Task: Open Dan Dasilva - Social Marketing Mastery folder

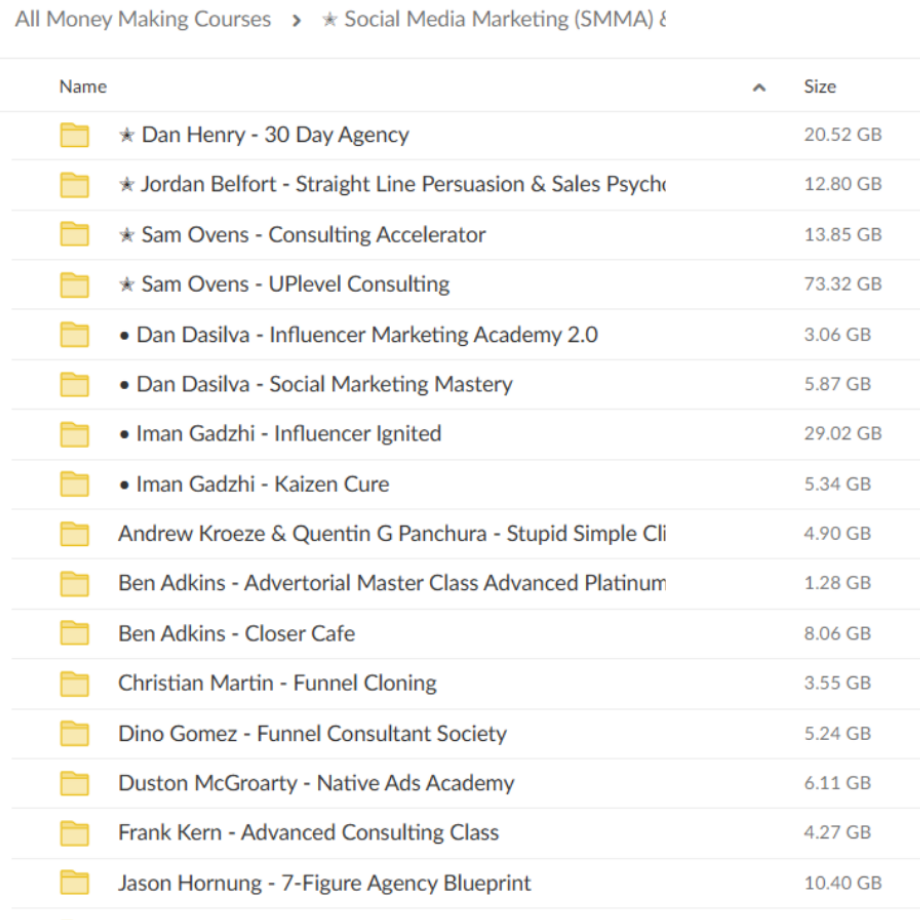Action: (x=315, y=384)
